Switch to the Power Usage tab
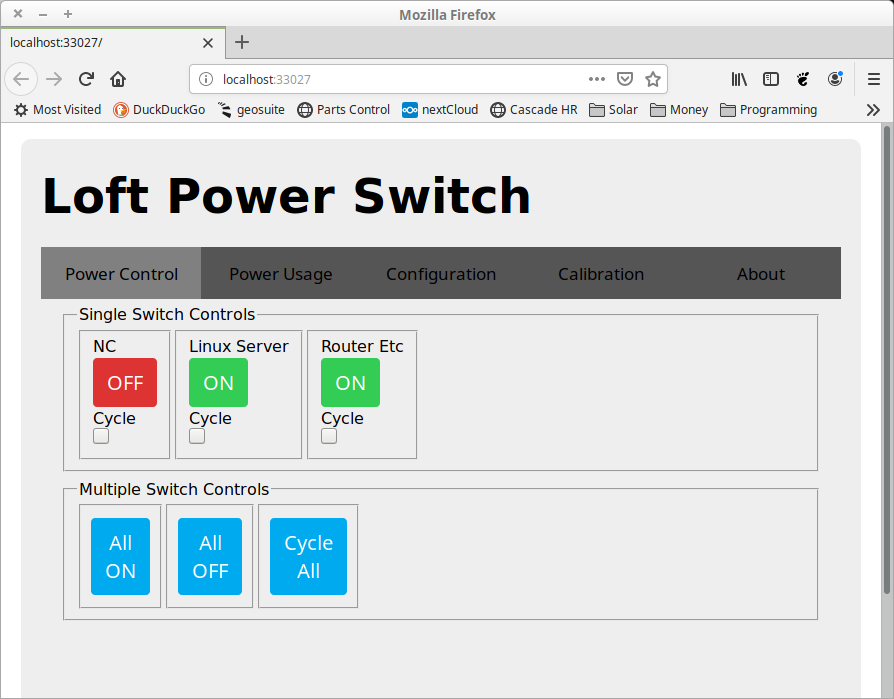The height and width of the screenshot is (699, 894). pos(280,274)
